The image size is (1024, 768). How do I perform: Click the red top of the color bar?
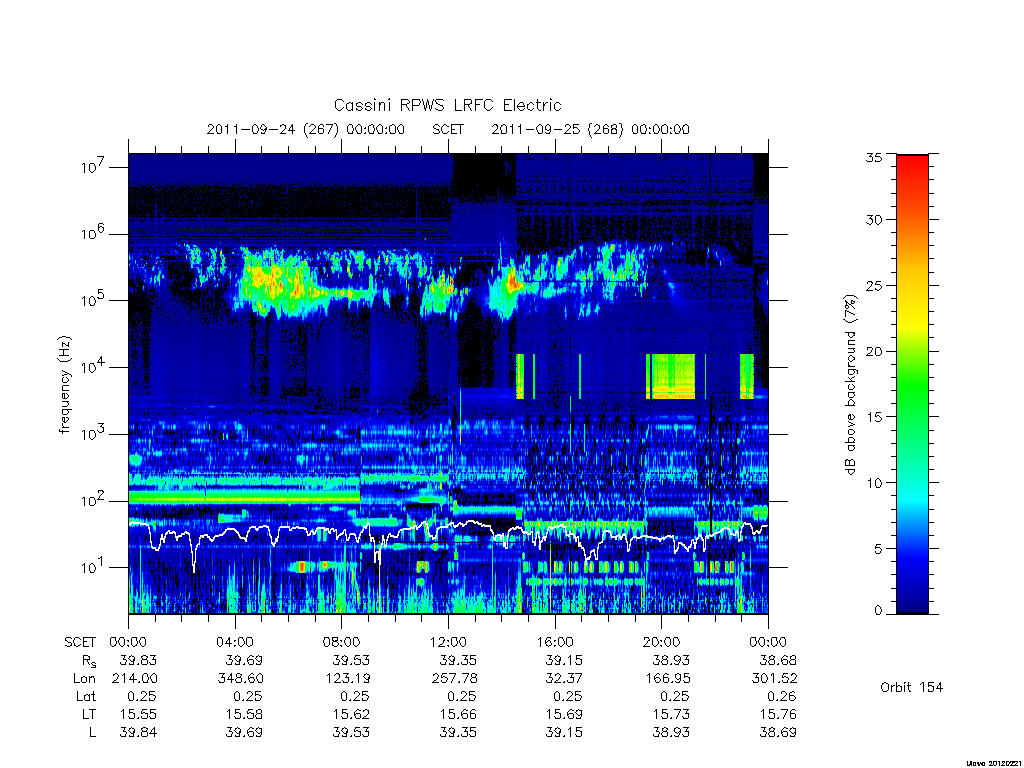tap(912, 170)
